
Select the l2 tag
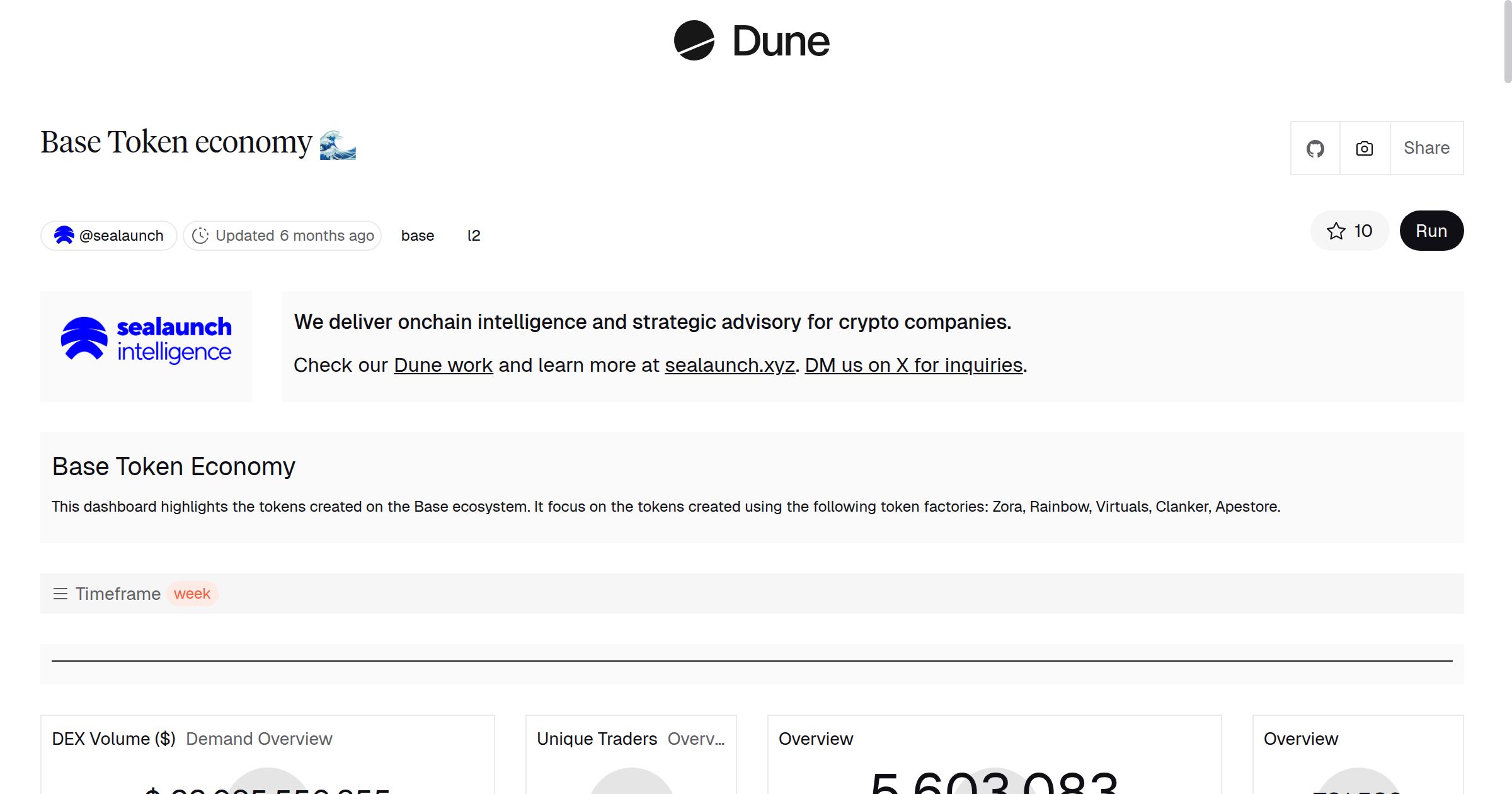[474, 235]
